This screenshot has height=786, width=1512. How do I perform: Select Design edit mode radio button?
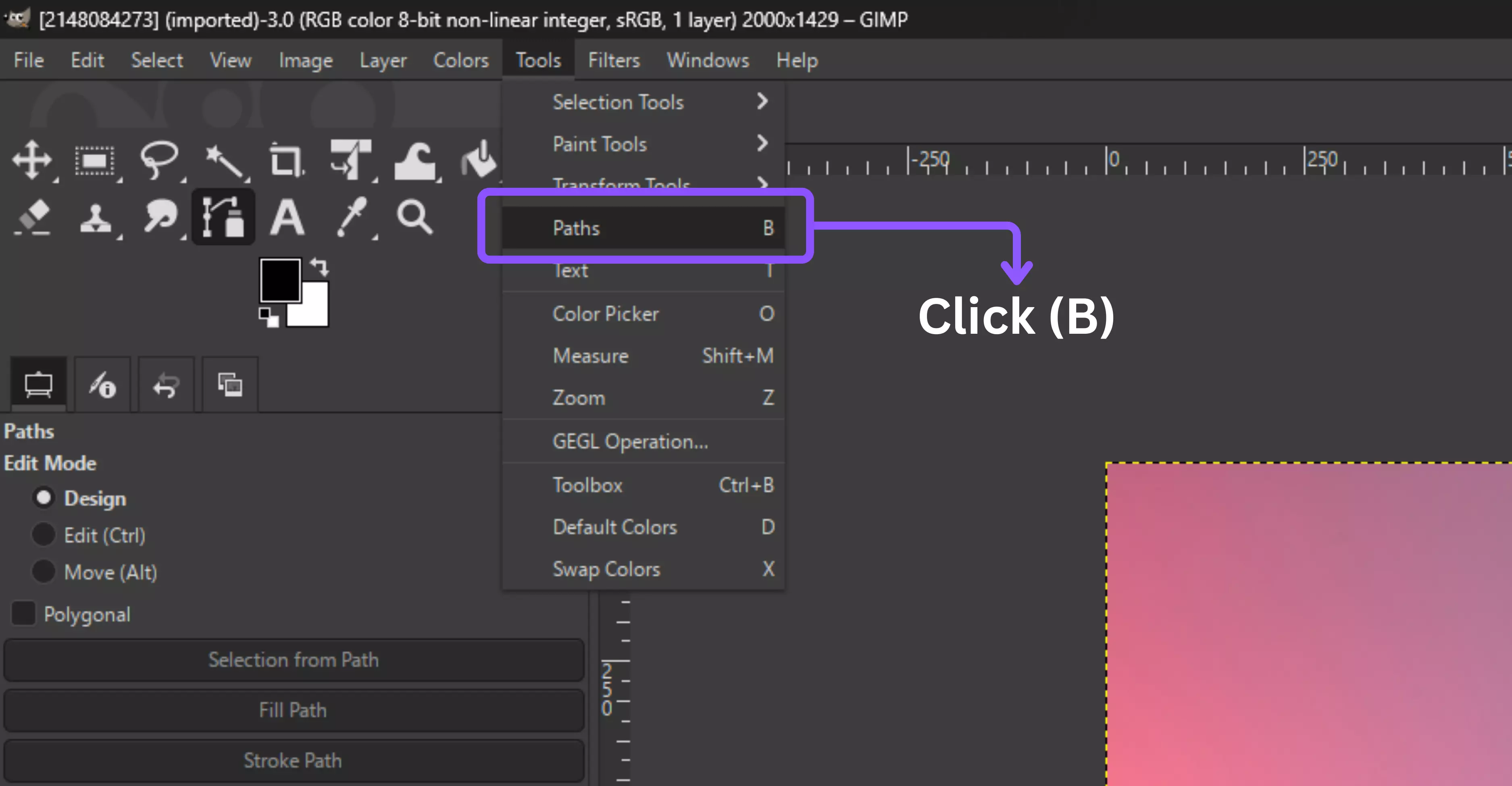pyautogui.click(x=44, y=498)
